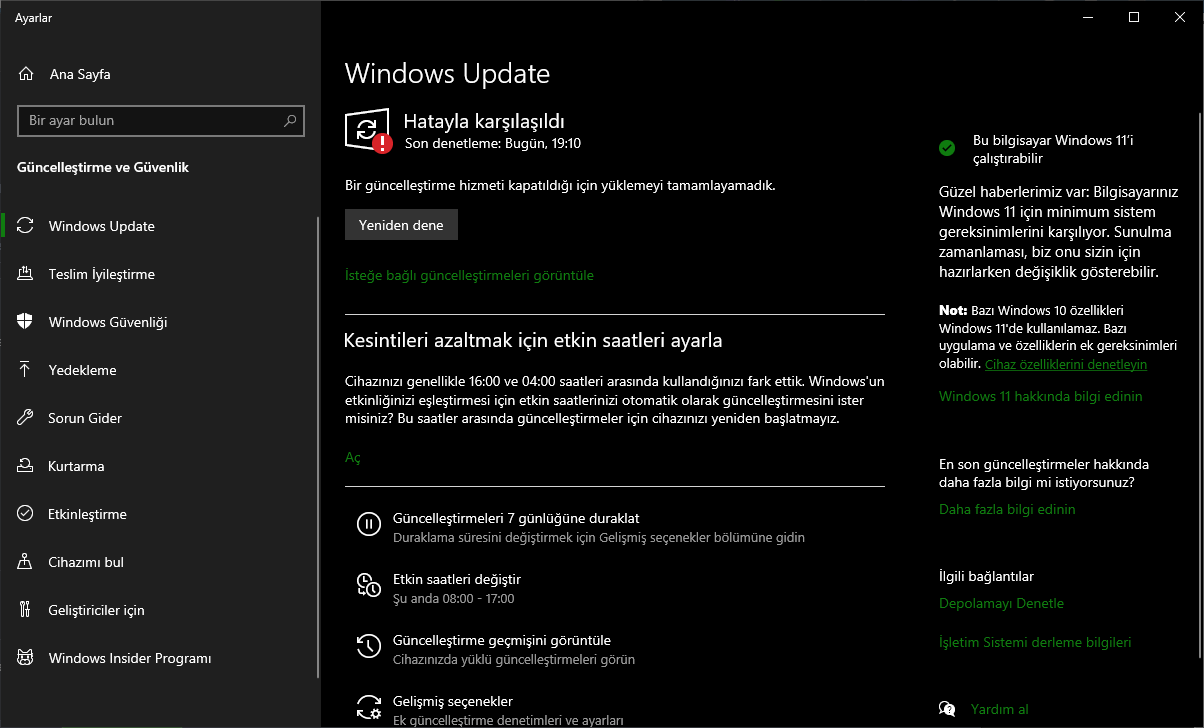The height and width of the screenshot is (728, 1204).
Task: Click the Cihazımı bul person icon
Action: point(26,562)
